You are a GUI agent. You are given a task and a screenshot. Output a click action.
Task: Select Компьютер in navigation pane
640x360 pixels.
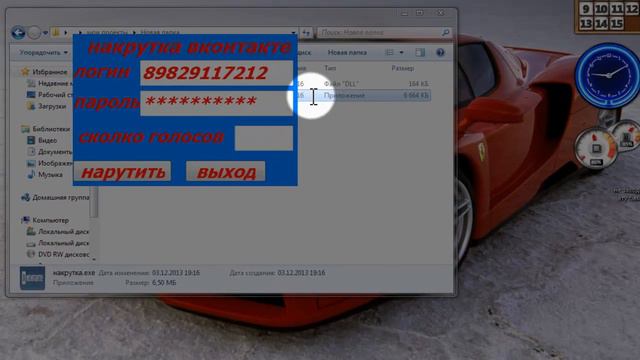pyautogui.click(x=45, y=220)
